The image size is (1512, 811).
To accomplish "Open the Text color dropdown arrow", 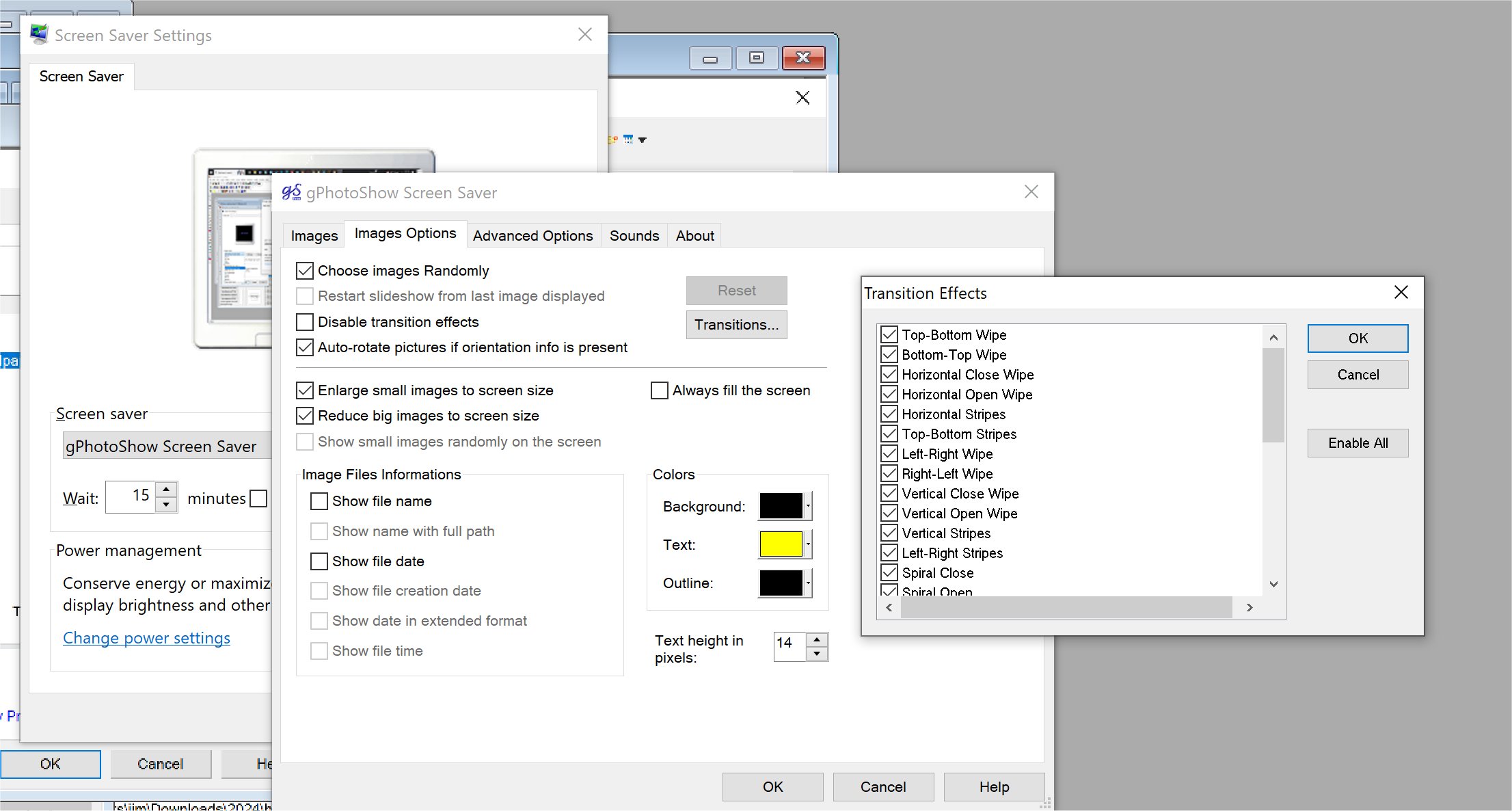I will pos(809,544).
